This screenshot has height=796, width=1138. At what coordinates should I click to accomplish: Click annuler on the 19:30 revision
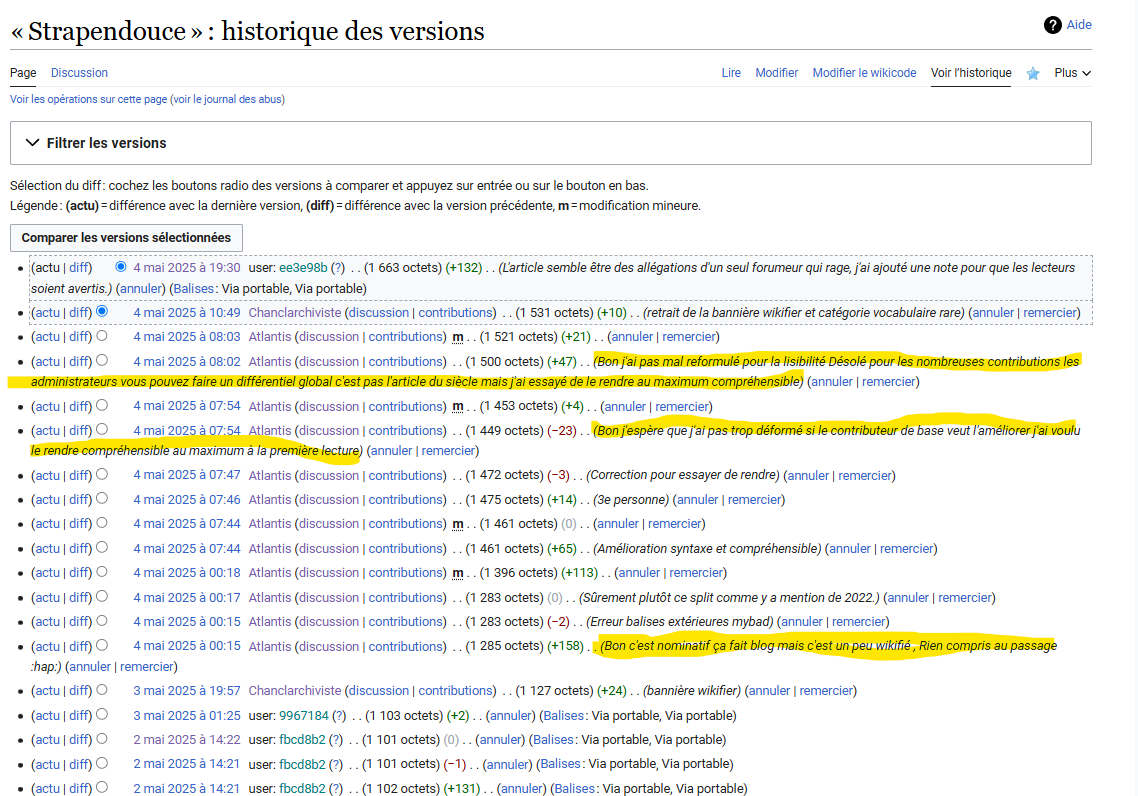click(x=140, y=289)
